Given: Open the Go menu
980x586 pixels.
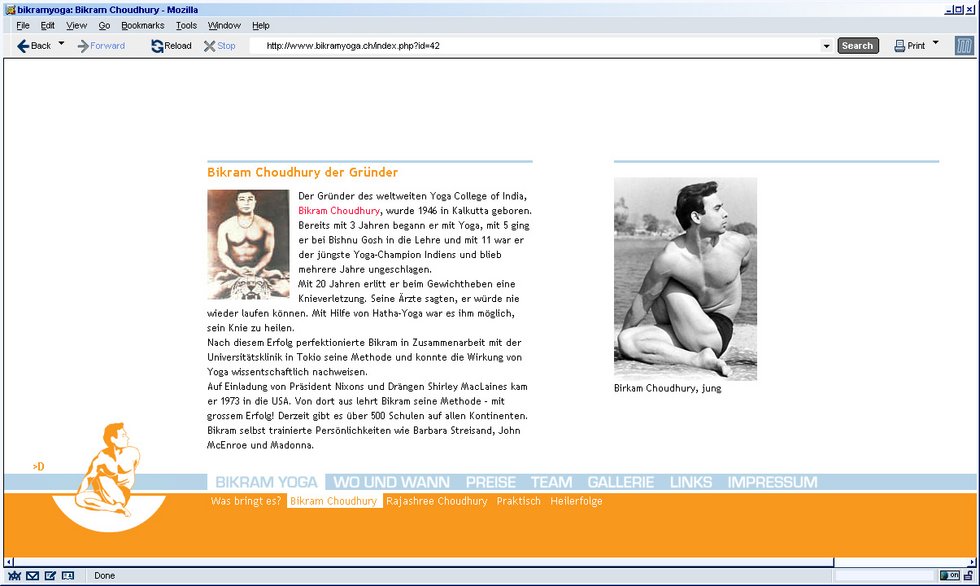Looking at the screenshot, I should coord(104,26).
